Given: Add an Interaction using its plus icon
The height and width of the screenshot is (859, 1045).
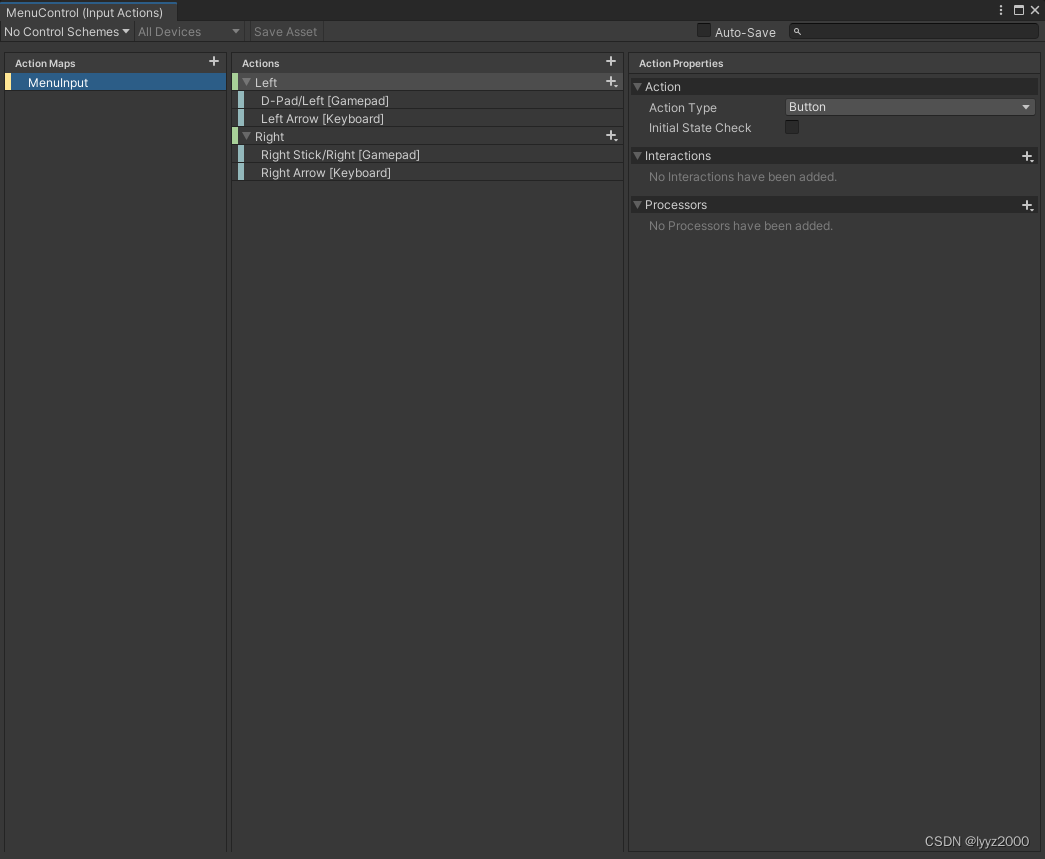Looking at the screenshot, I should click(1027, 156).
